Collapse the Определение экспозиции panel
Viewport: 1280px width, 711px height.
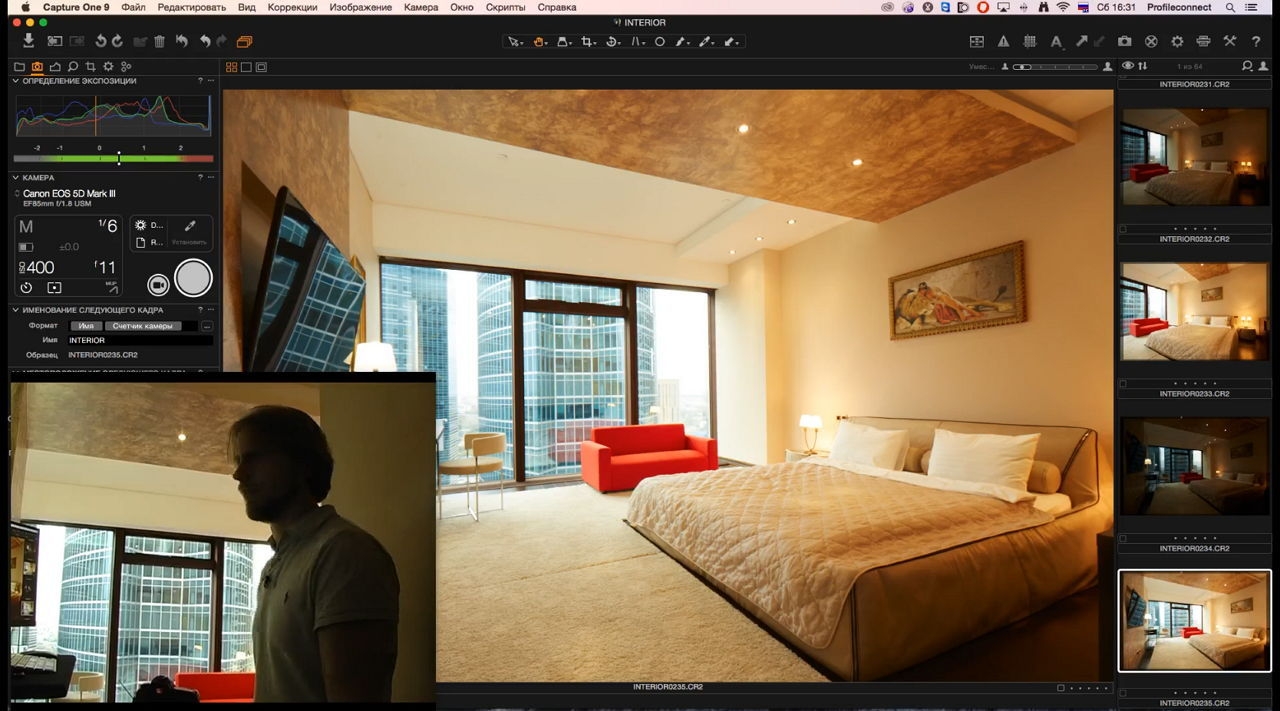click(x=16, y=81)
